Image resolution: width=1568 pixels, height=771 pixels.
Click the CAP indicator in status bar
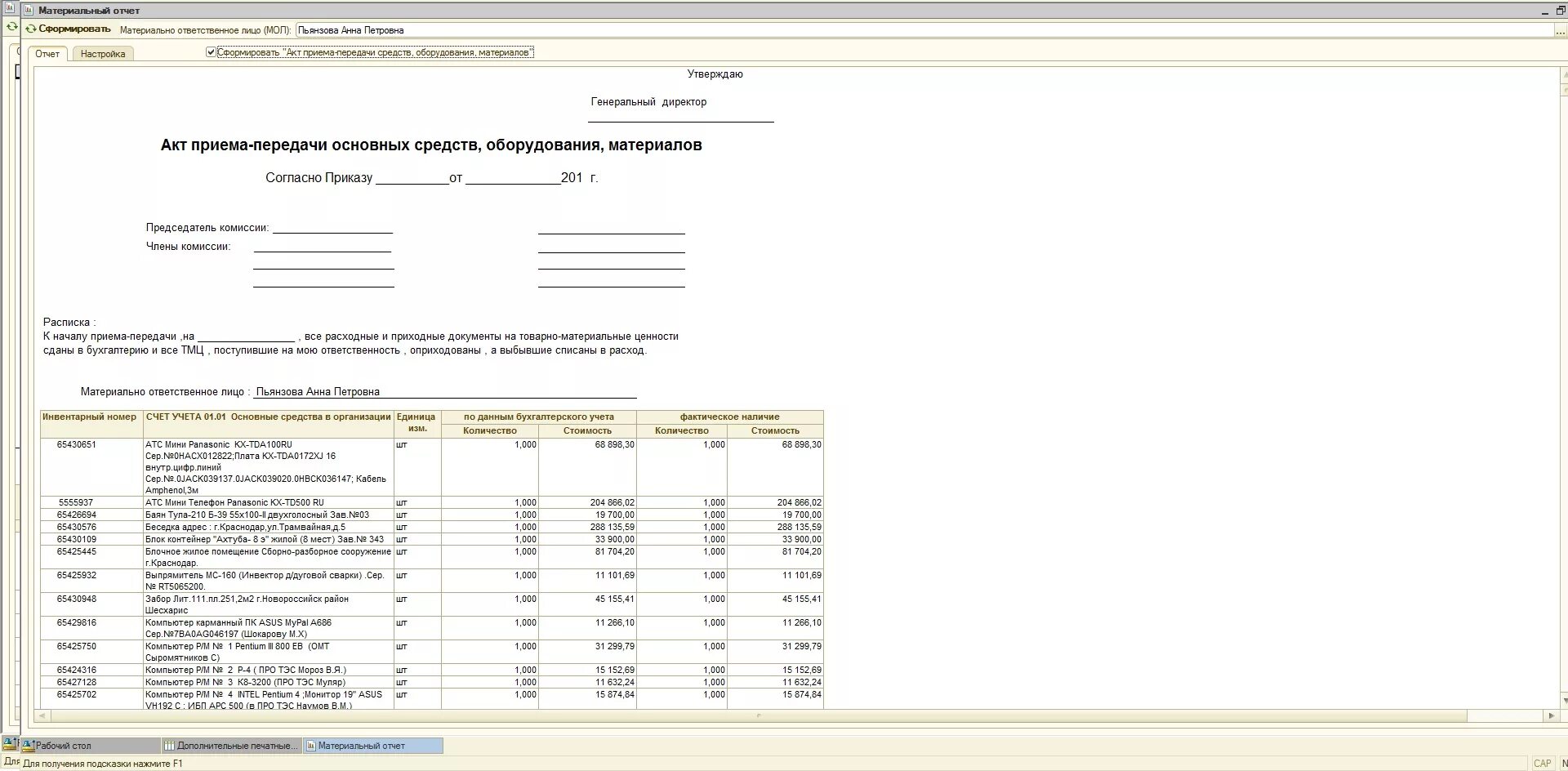(1543, 764)
